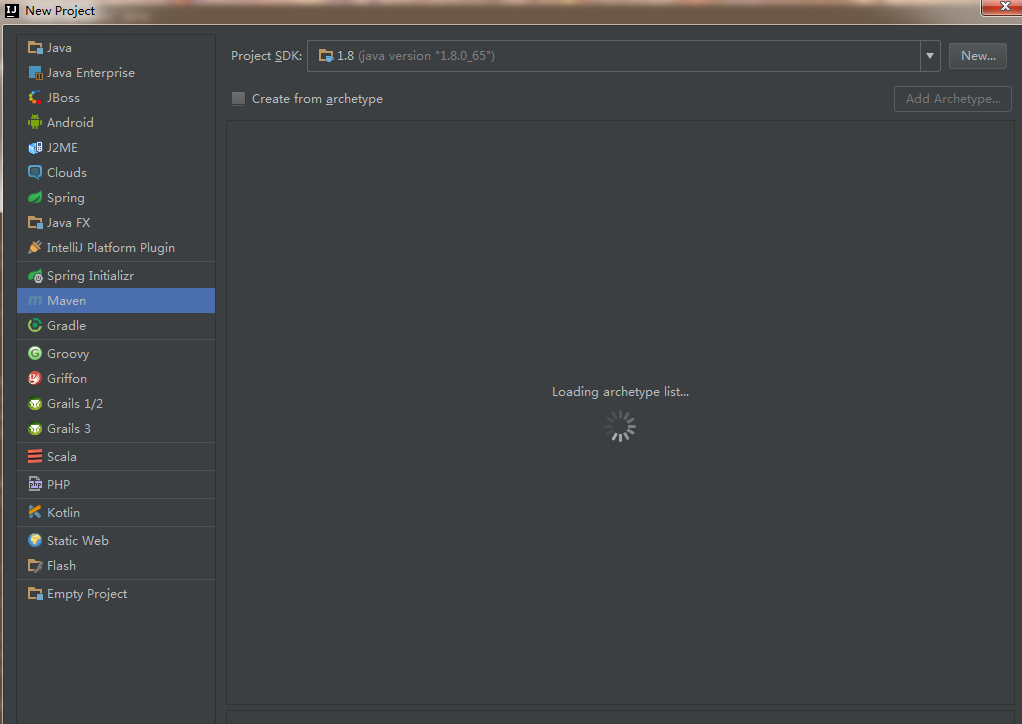Pick J2ME label from the list
Screen dimensions: 1022x724
pos(62,147)
